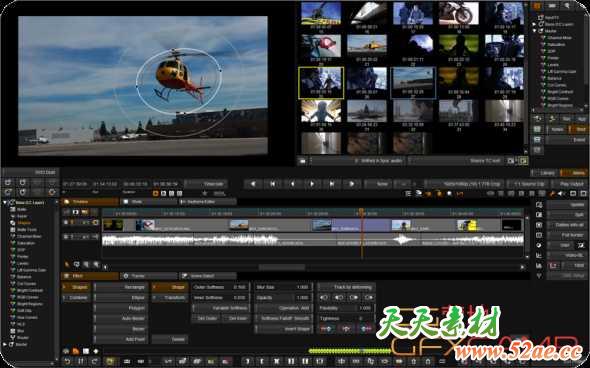This screenshot has height=368, width=590.
Task: Click the first track-backward icon under Track for deforming
Action: [324, 297]
